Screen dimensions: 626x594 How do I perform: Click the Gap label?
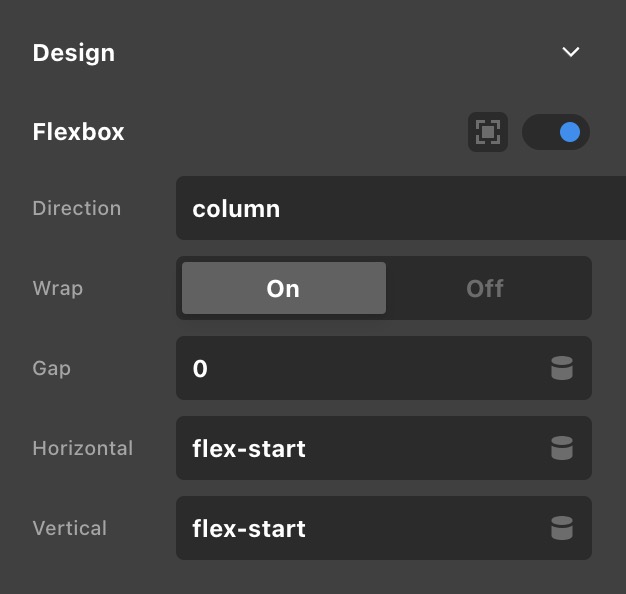tap(52, 369)
